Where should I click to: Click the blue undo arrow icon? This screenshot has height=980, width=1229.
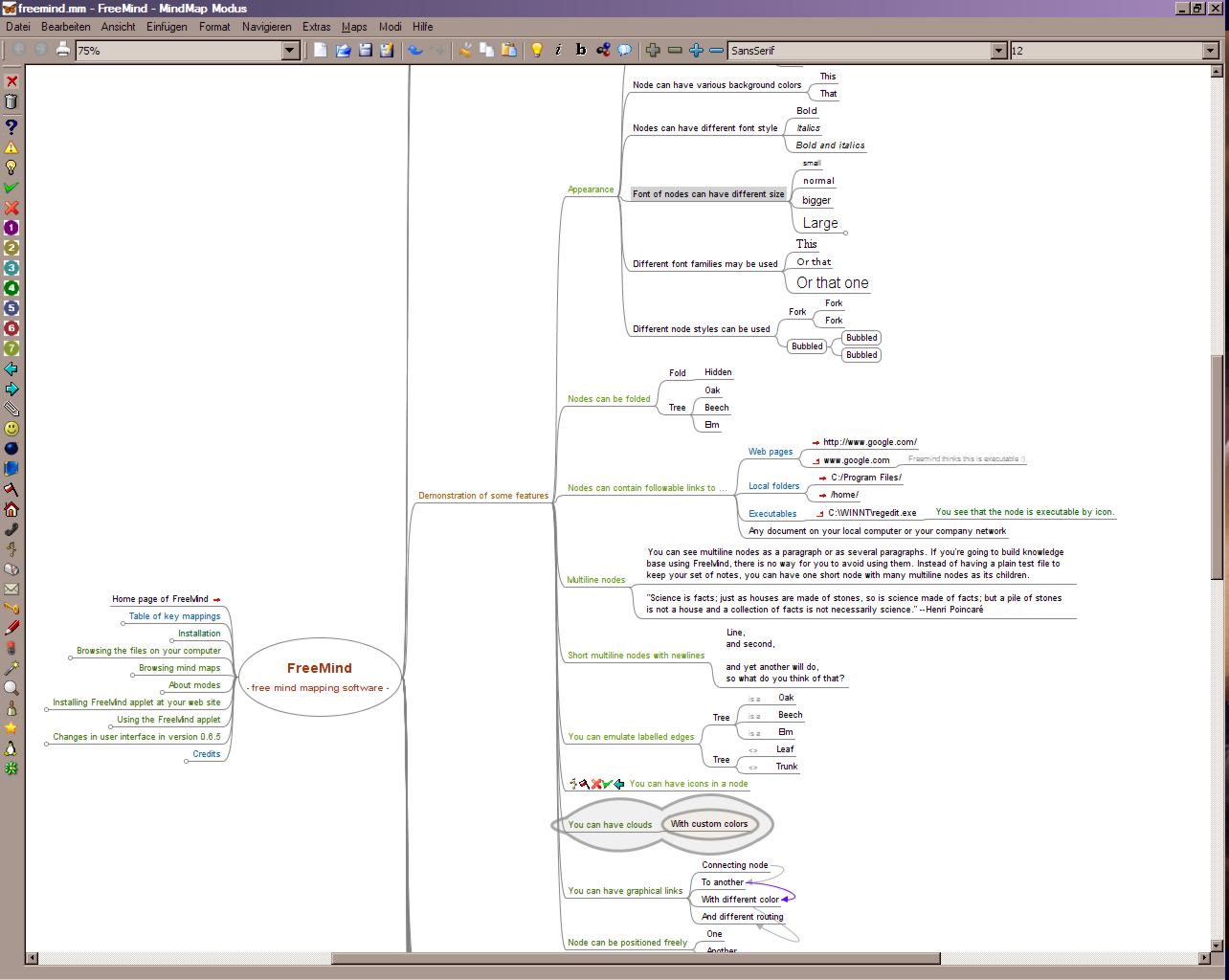tap(415, 50)
